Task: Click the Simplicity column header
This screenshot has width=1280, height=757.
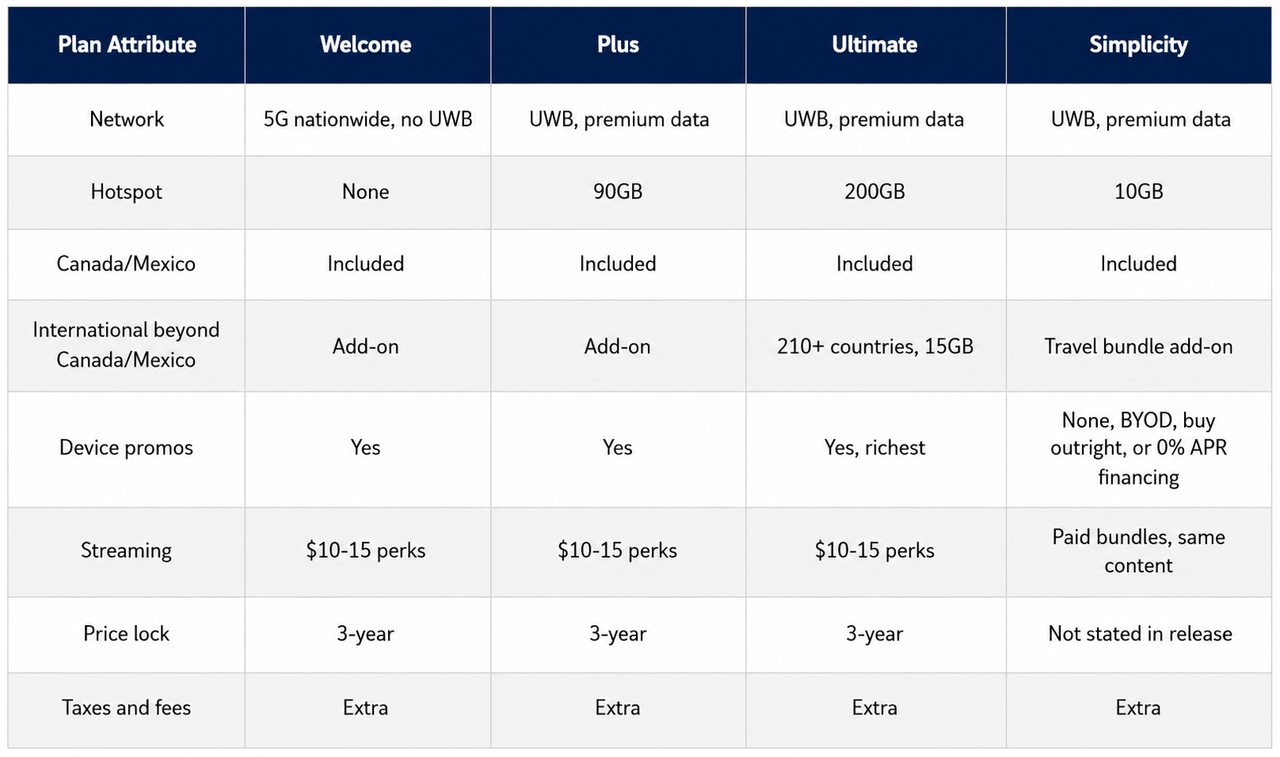Action: pyautogui.click(x=1138, y=45)
